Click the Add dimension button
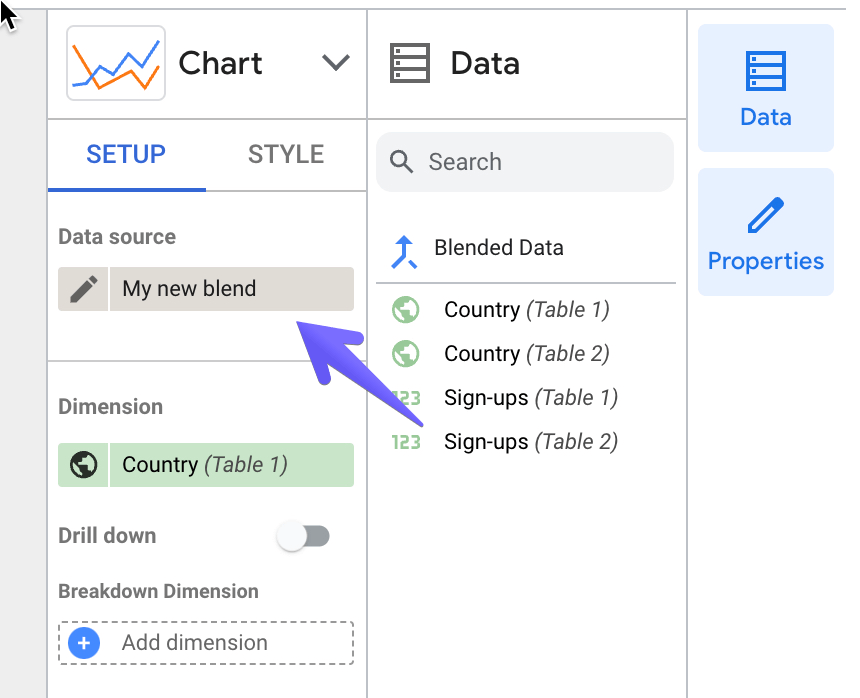Image resolution: width=860 pixels, height=698 pixels. pyautogui.click(x=205, y=643)
